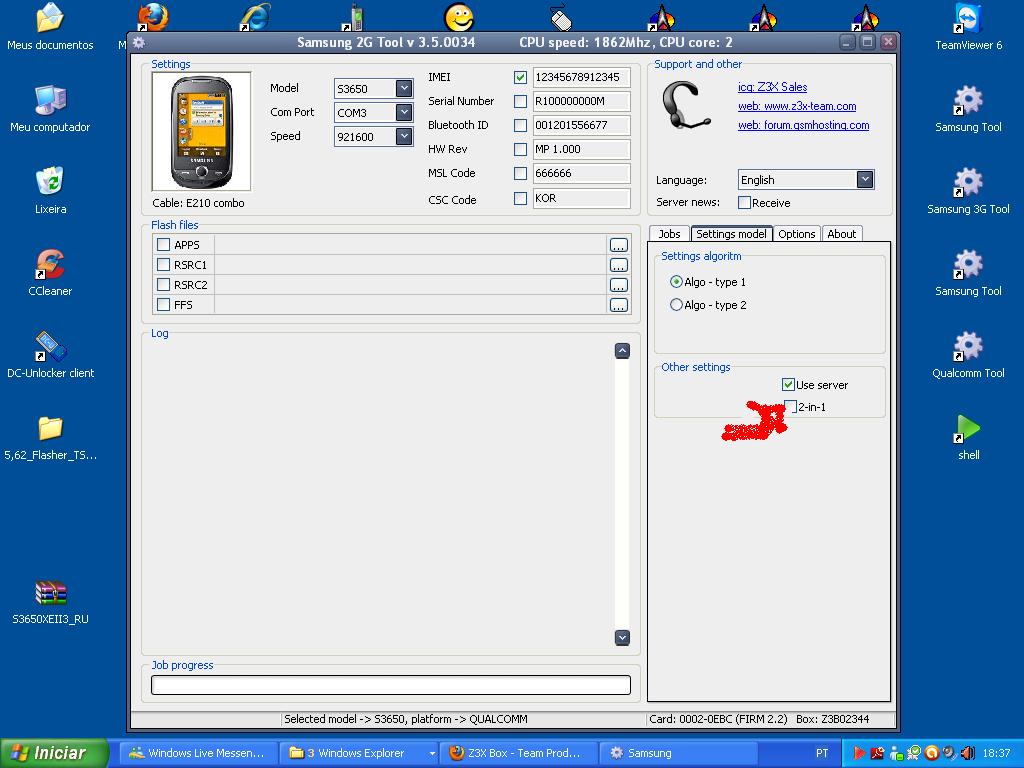
Task: Open the icq: Z3X Sales link
Action: coord(773,87)
